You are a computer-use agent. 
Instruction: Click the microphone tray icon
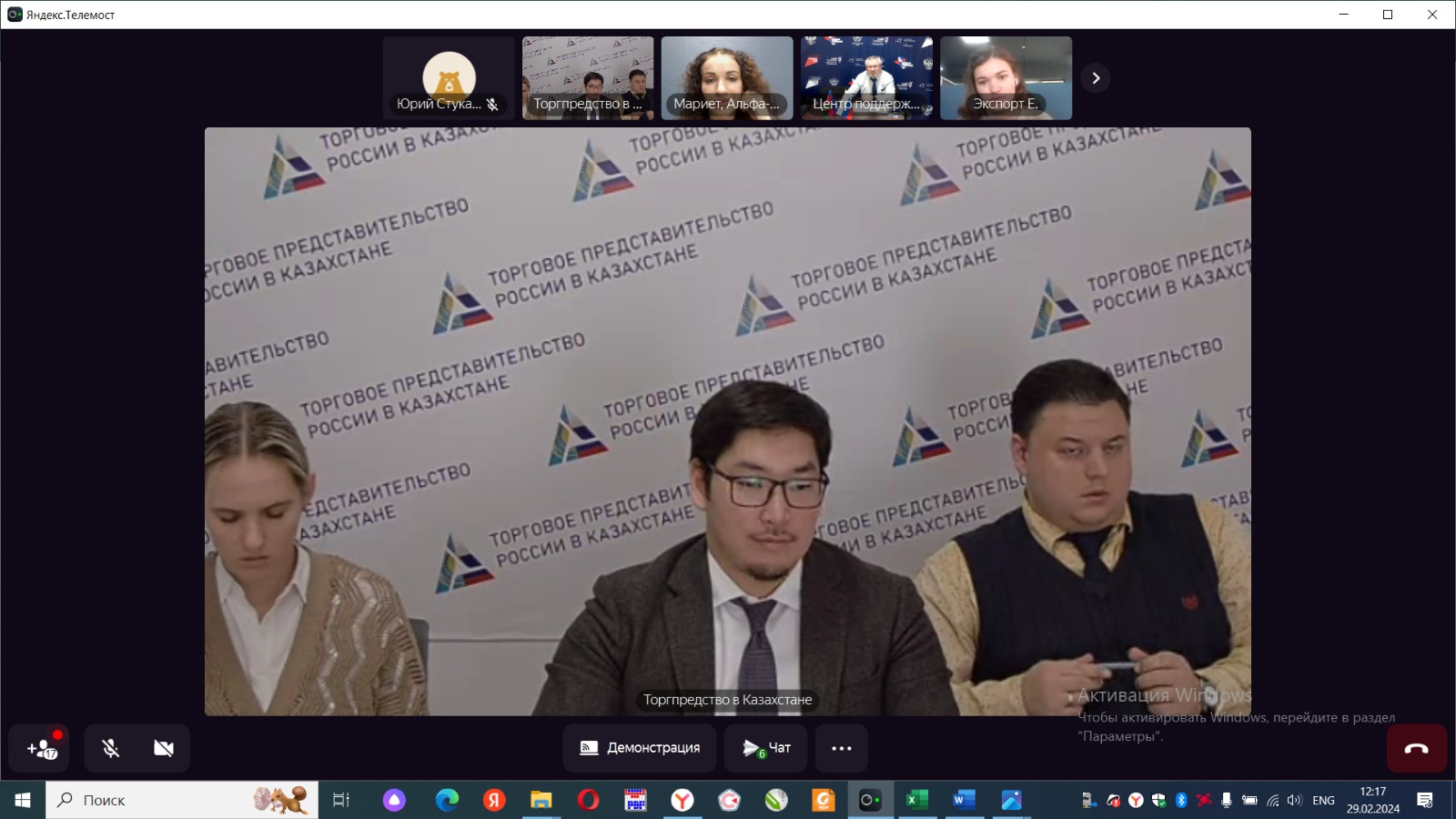tap(1227, 800)
